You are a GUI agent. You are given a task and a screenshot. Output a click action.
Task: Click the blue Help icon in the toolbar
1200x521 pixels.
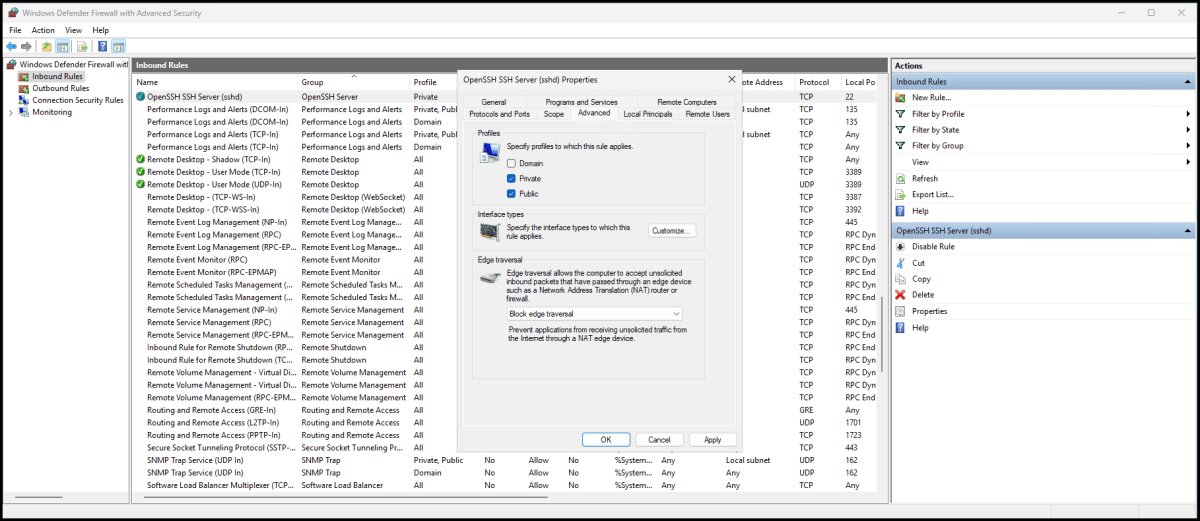(102, 47)
